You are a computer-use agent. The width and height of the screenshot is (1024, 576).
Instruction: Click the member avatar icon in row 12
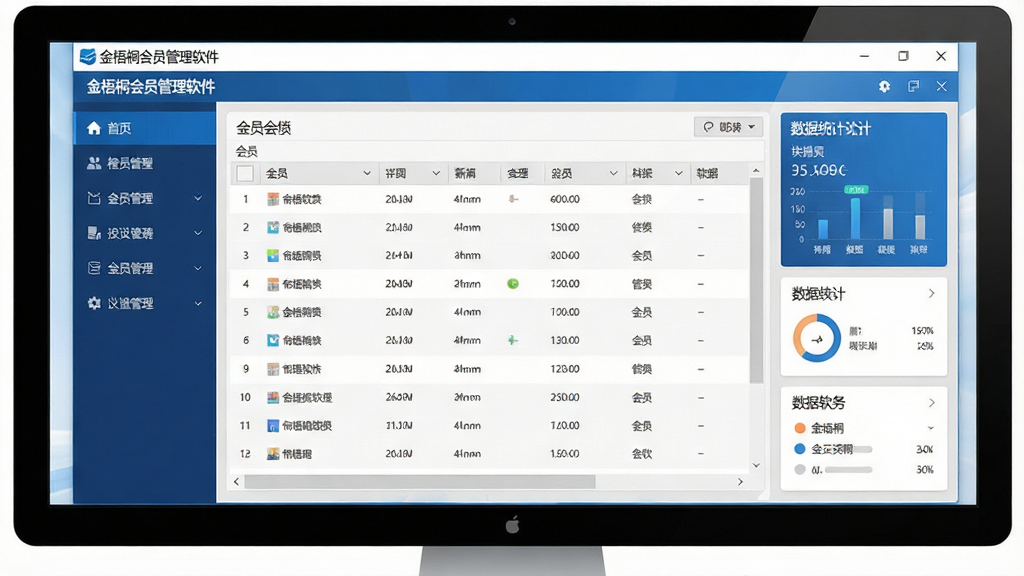pos(273,454)
